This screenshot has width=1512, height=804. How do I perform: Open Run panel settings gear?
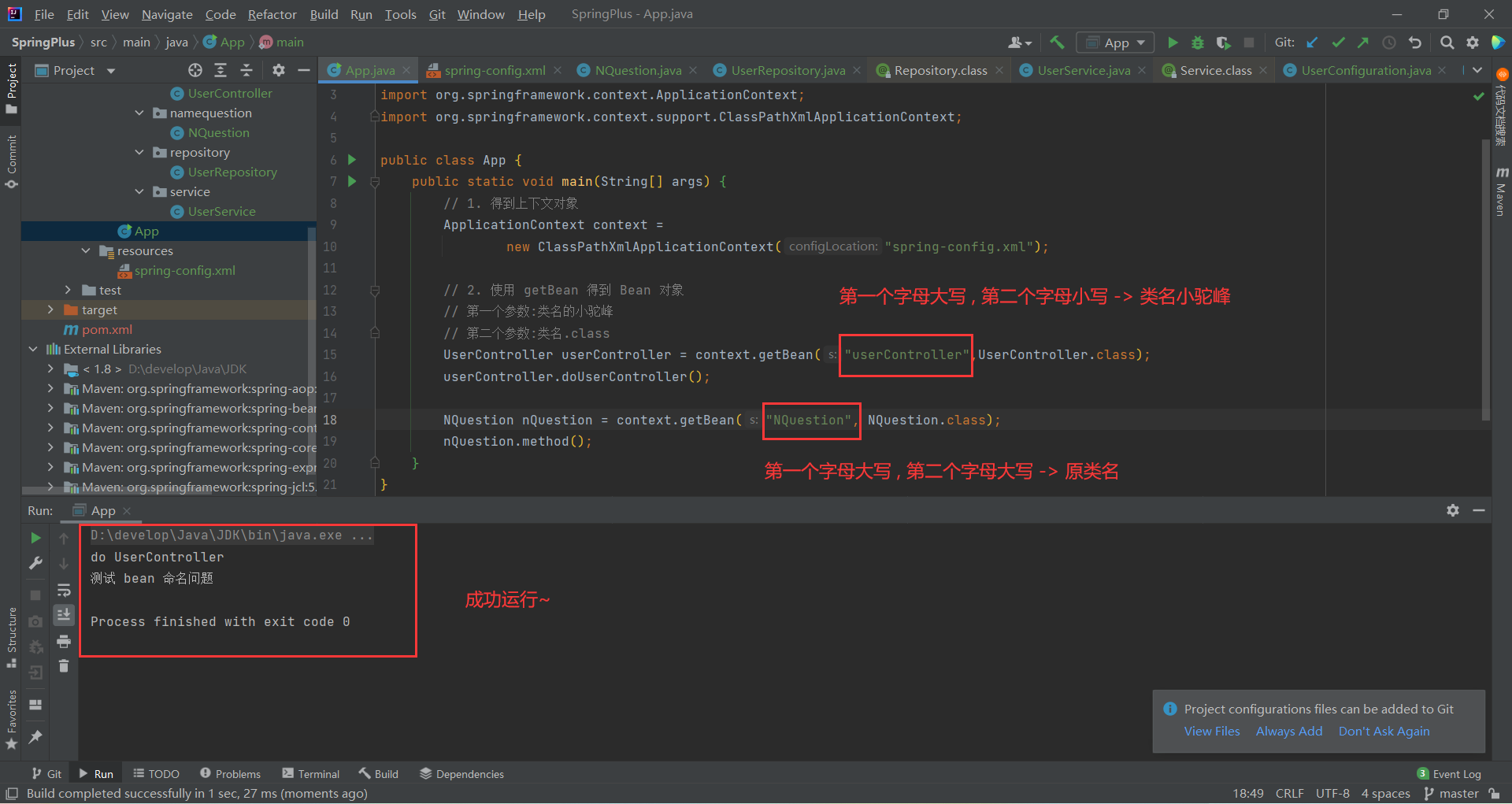(1453, 510)
